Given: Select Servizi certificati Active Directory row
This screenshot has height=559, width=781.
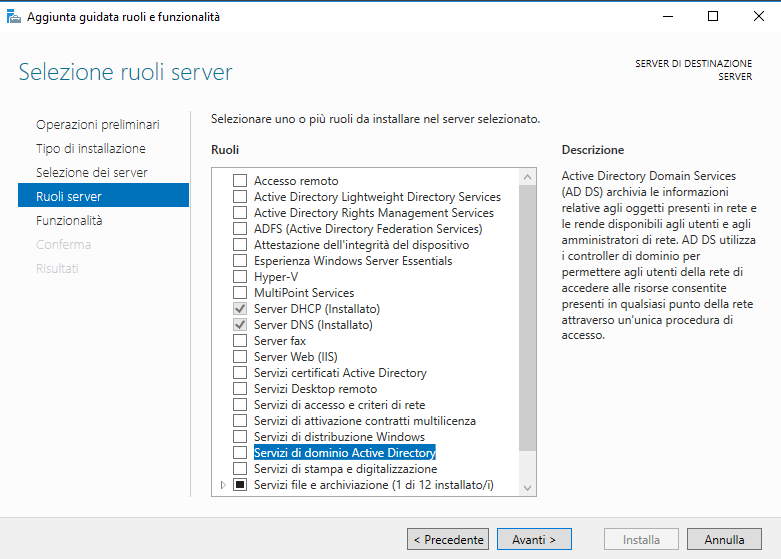Looking at the screenshot, I should click(x=340, y=373).
